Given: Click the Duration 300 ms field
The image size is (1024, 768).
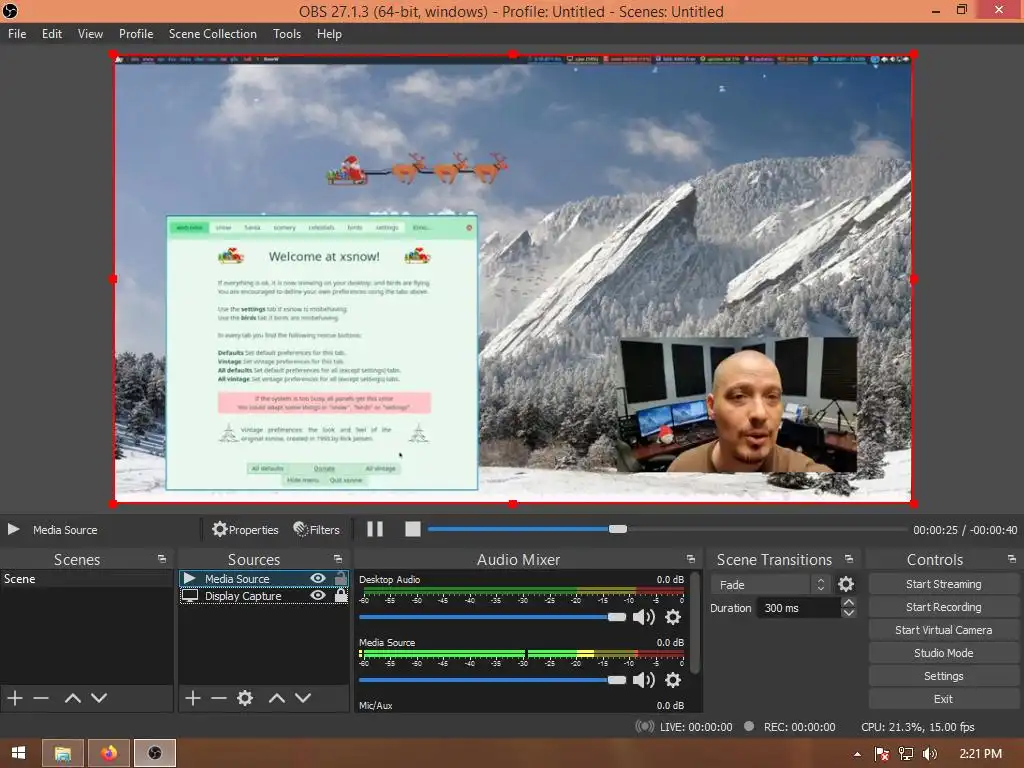Looking at the screenshot, I should click(798, 608).
